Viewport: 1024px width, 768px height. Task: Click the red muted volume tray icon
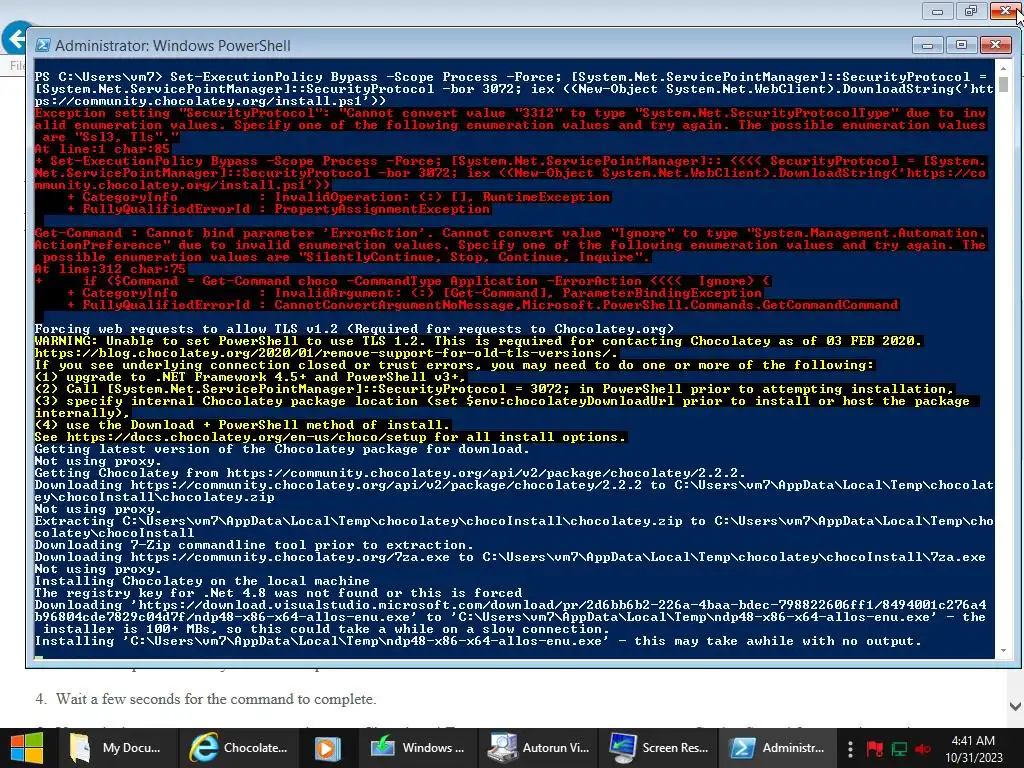click(x=923, y=748)
